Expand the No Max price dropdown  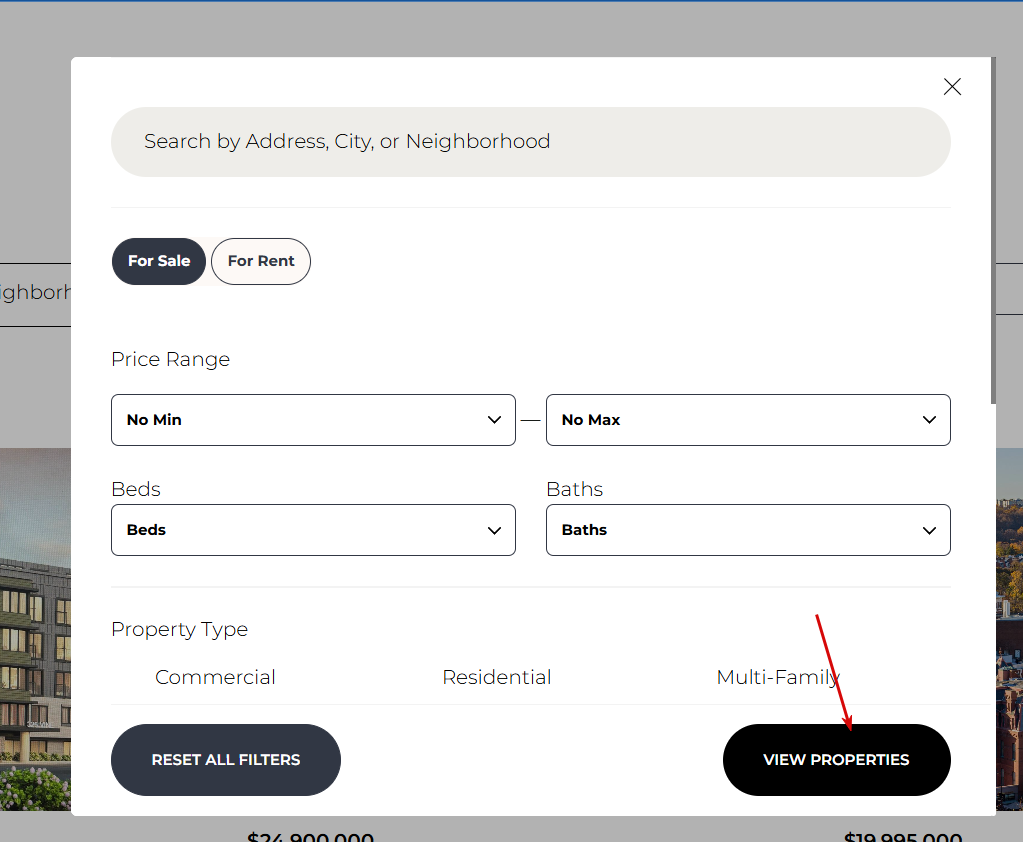click(748, 420)
